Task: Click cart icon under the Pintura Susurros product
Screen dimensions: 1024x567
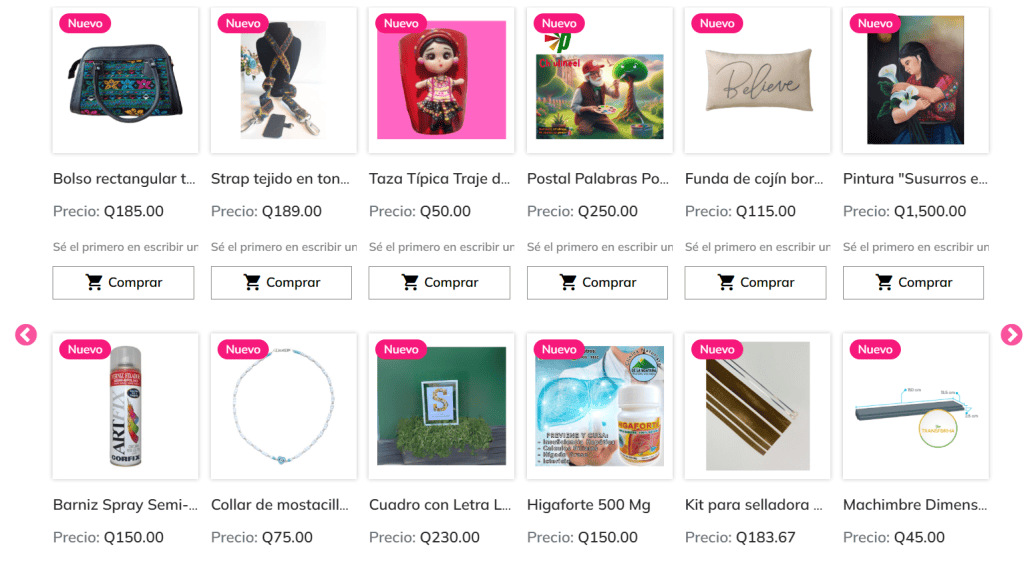Action: 884,282
